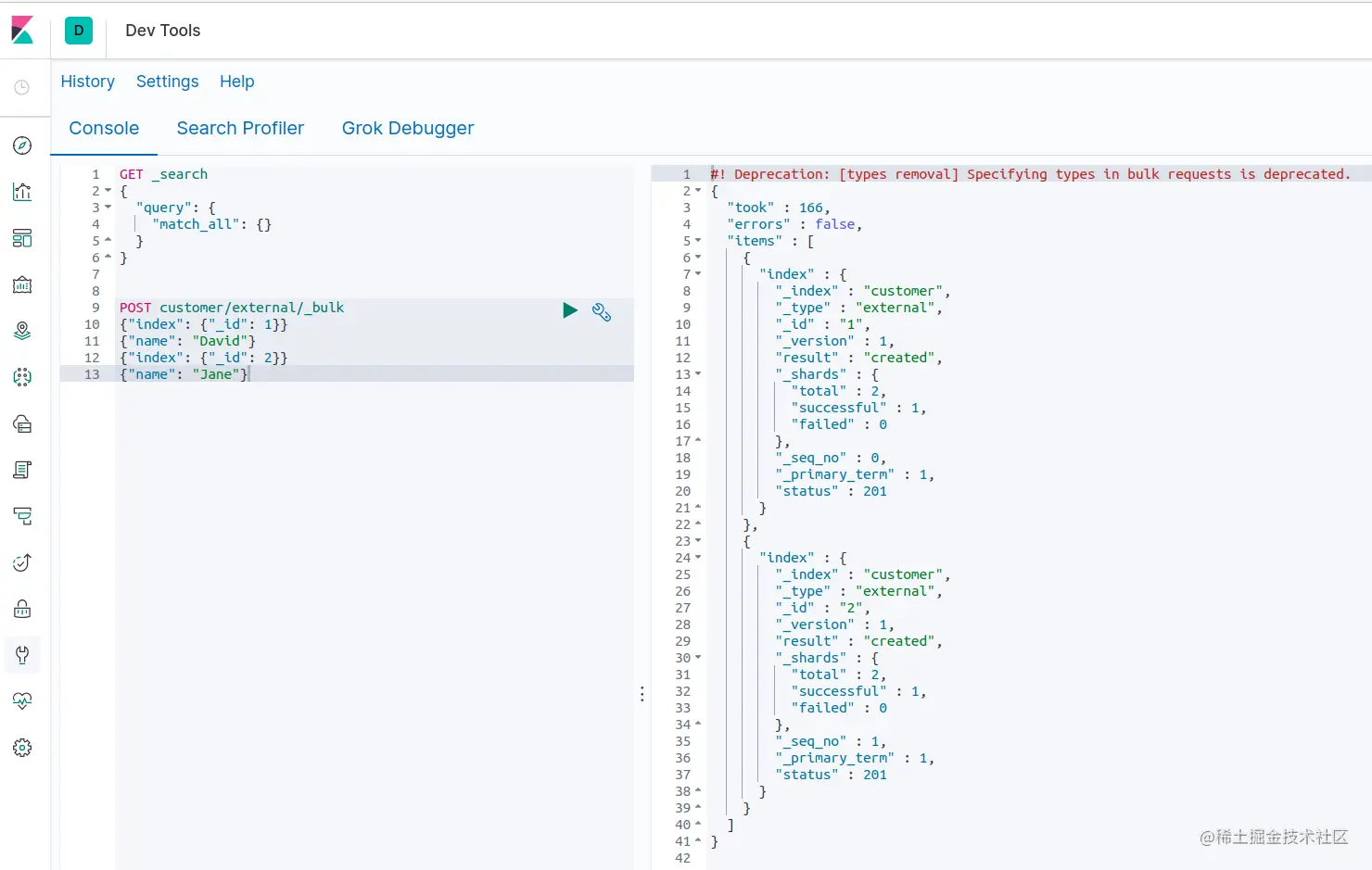The image size is (1372, 870).
Task: Collapse response fold arrow at line 2
Action: tap(698, 191)
